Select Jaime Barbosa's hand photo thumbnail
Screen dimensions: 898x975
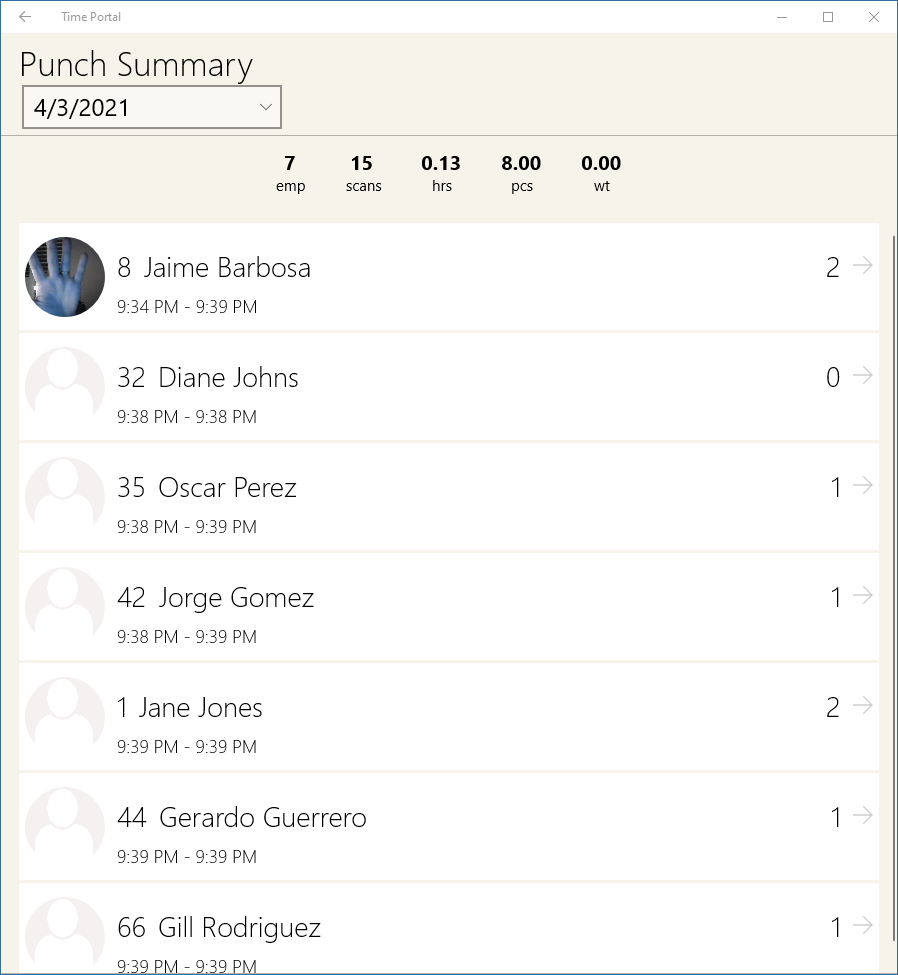click(x=65, y=277)
